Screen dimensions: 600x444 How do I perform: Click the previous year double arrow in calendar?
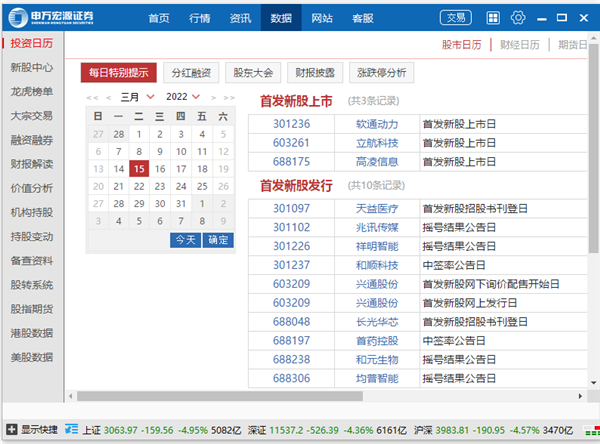tap(91, 97)
